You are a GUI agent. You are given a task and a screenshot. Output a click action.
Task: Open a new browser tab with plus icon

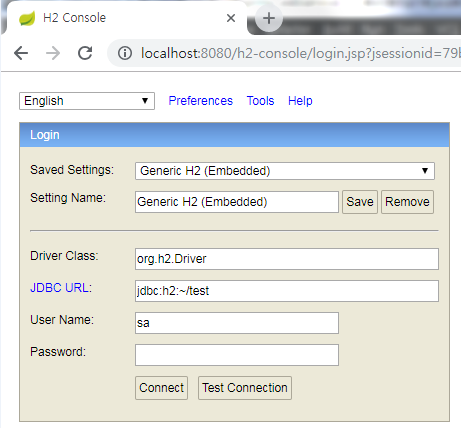point(269,18)
